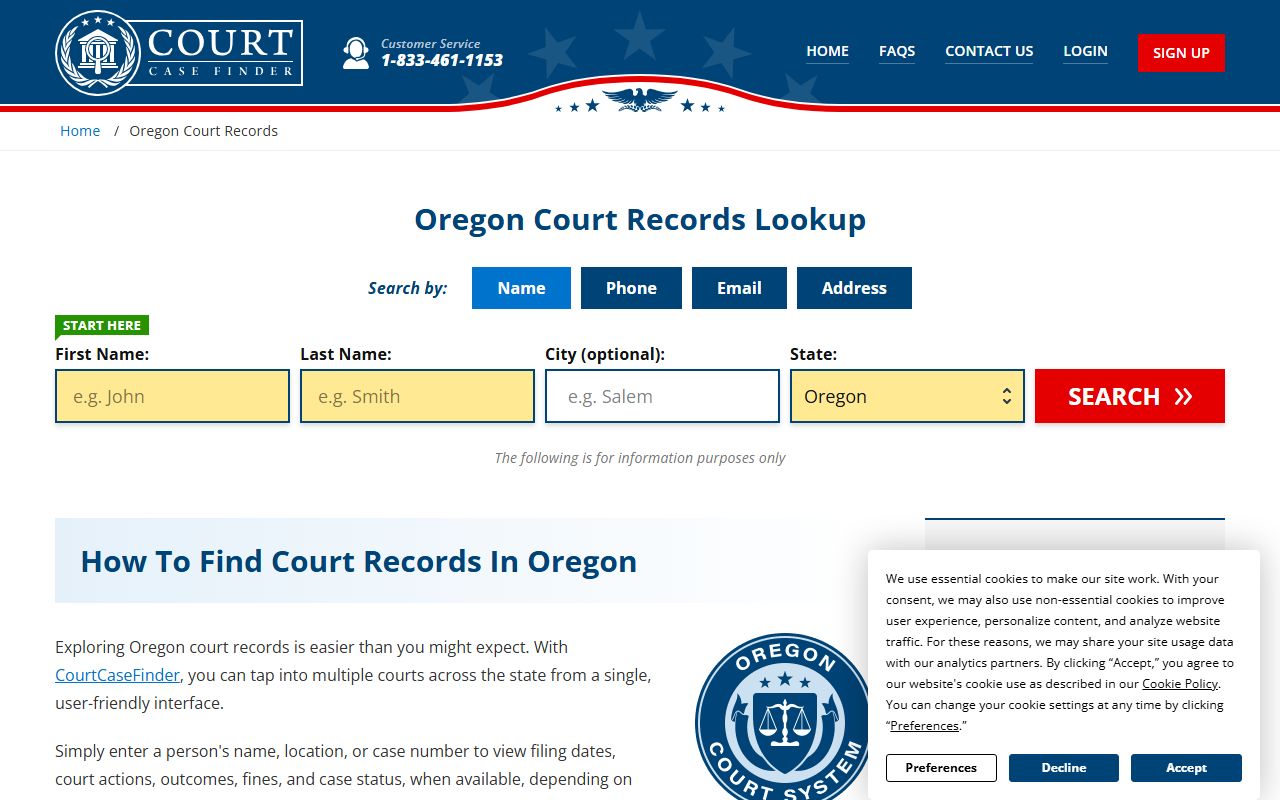Focus the First Name input field
This screenshot has width=1280, height=800.
(172, 396)
